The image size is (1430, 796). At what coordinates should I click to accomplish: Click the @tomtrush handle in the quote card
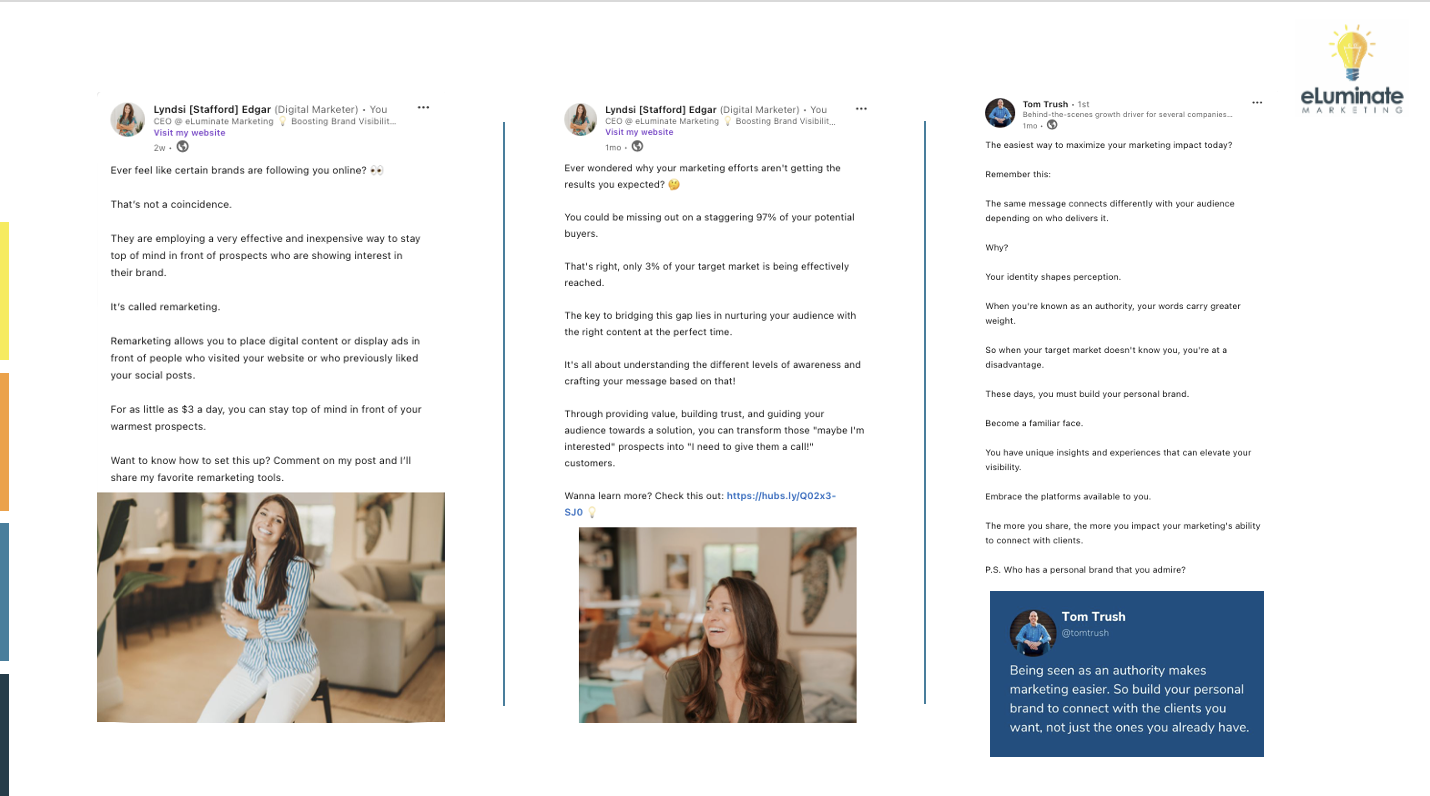coord(1085,633)
